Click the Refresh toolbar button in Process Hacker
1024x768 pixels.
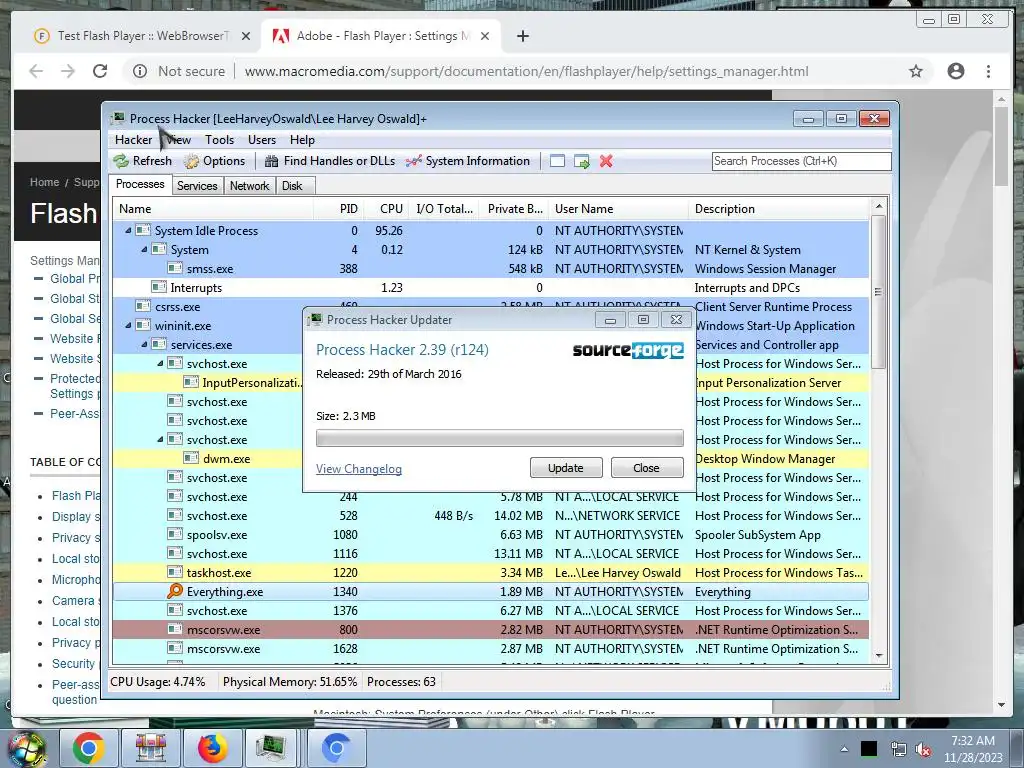tap(142, 161)
